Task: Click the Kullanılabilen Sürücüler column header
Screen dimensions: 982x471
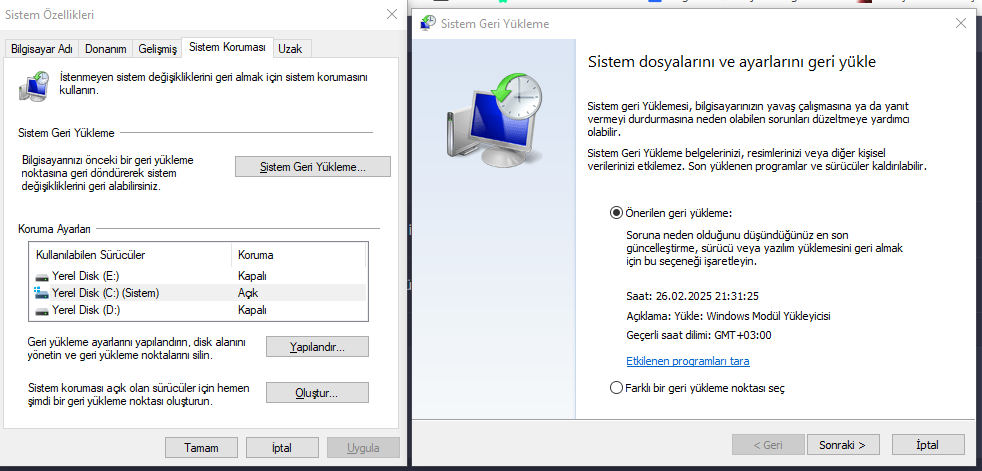Action: point(130,255)
